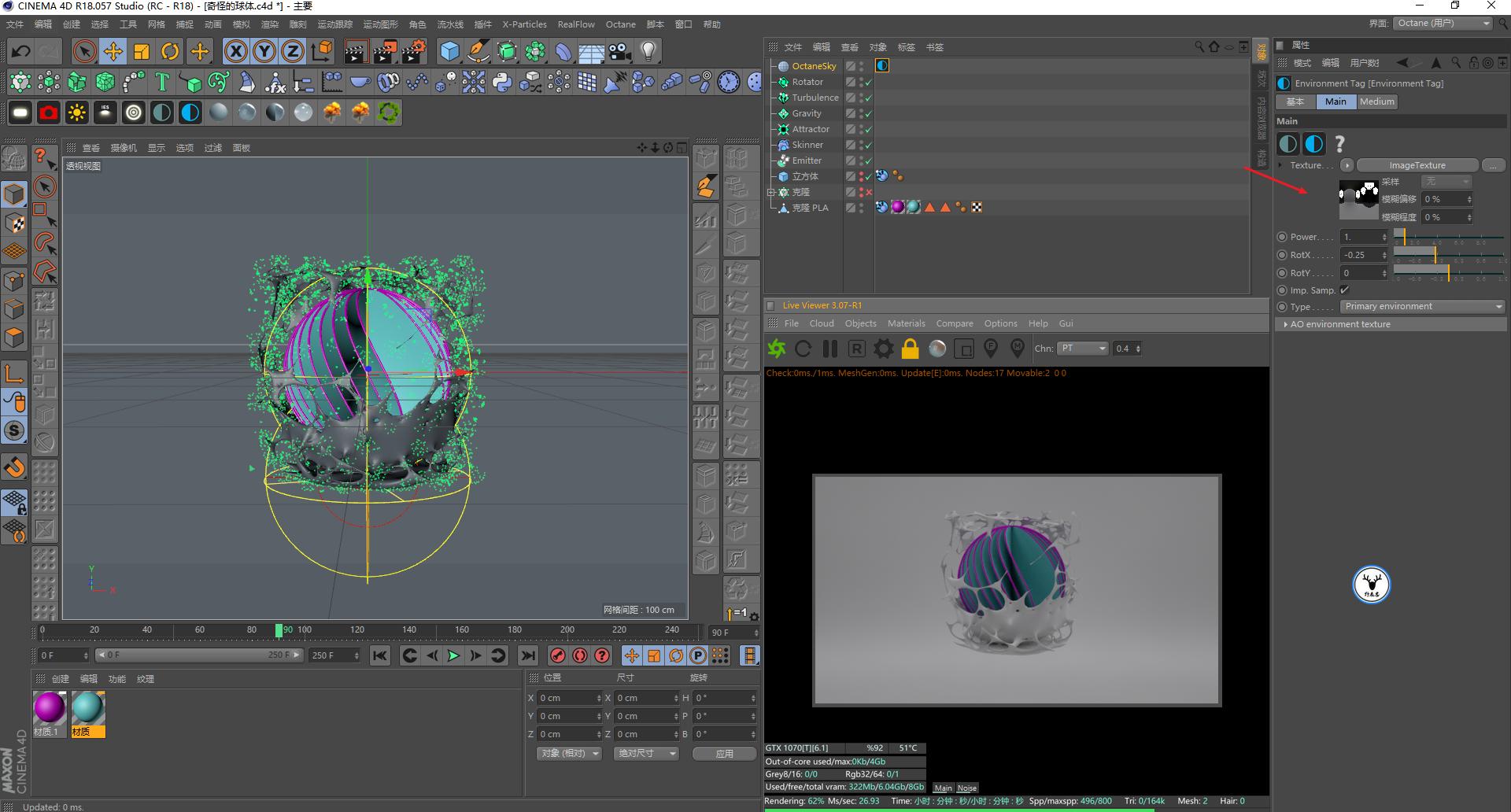The width and height of the screenshot is (1511, 812).
Task: Click the lock resolution padlock in Live Viewer
Action: click(x=910, y=349)
